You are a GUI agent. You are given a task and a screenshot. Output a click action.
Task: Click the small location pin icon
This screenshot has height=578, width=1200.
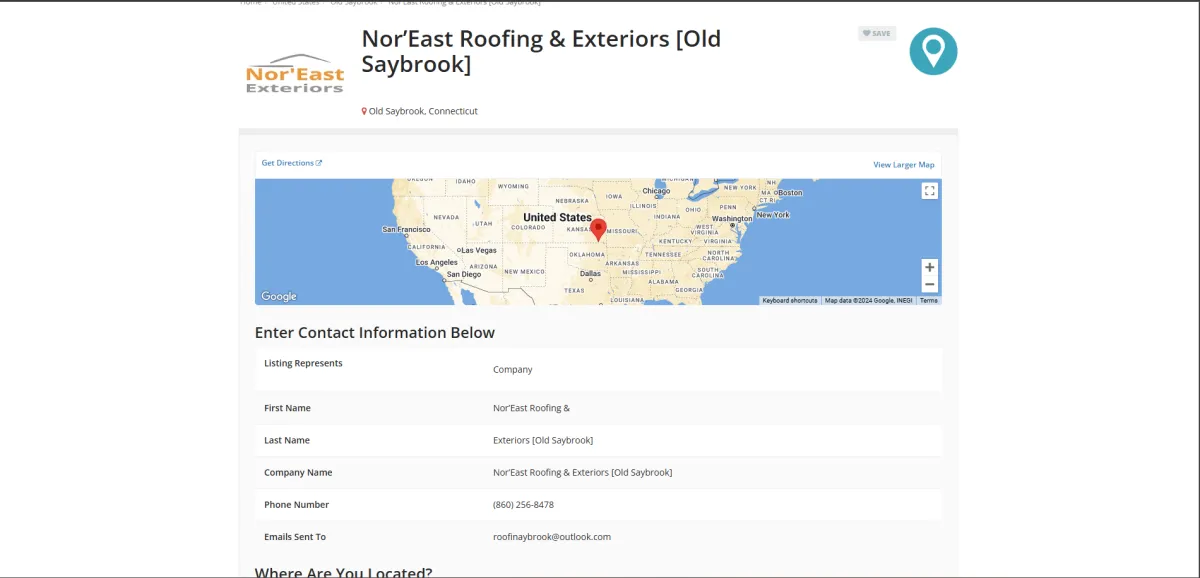364,111
